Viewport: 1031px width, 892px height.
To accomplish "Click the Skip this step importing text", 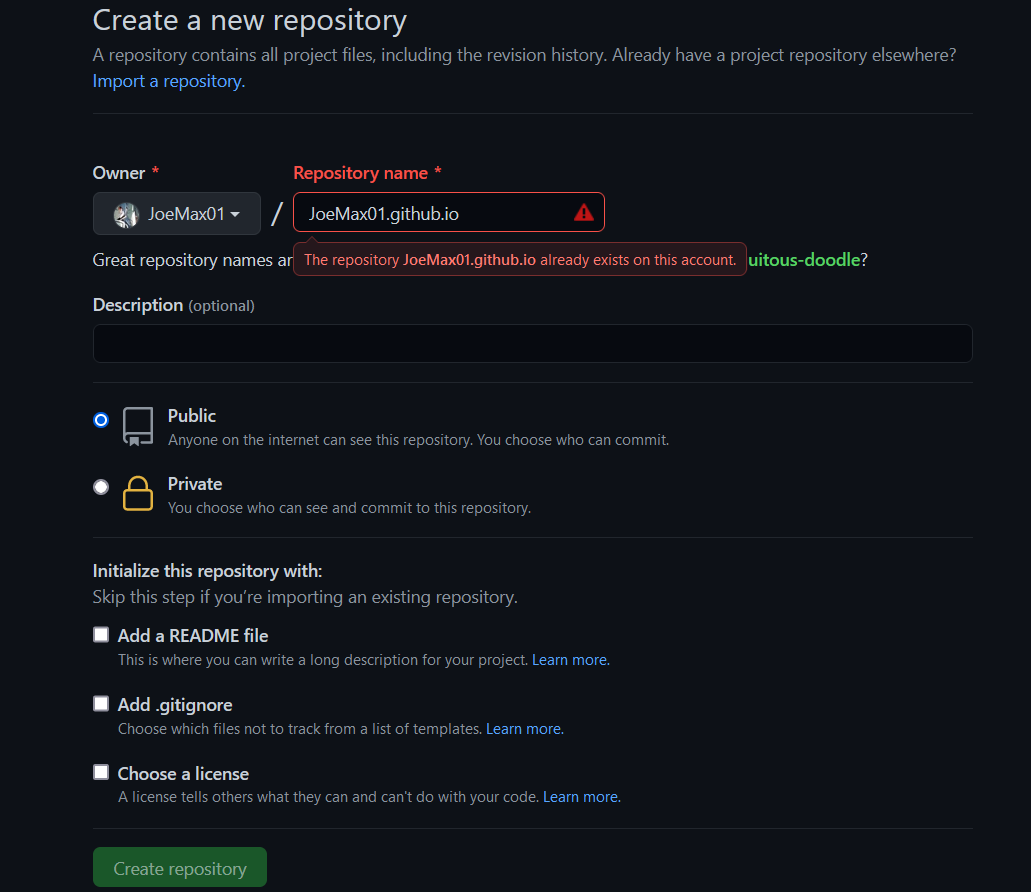I will [x=305, y=597].
